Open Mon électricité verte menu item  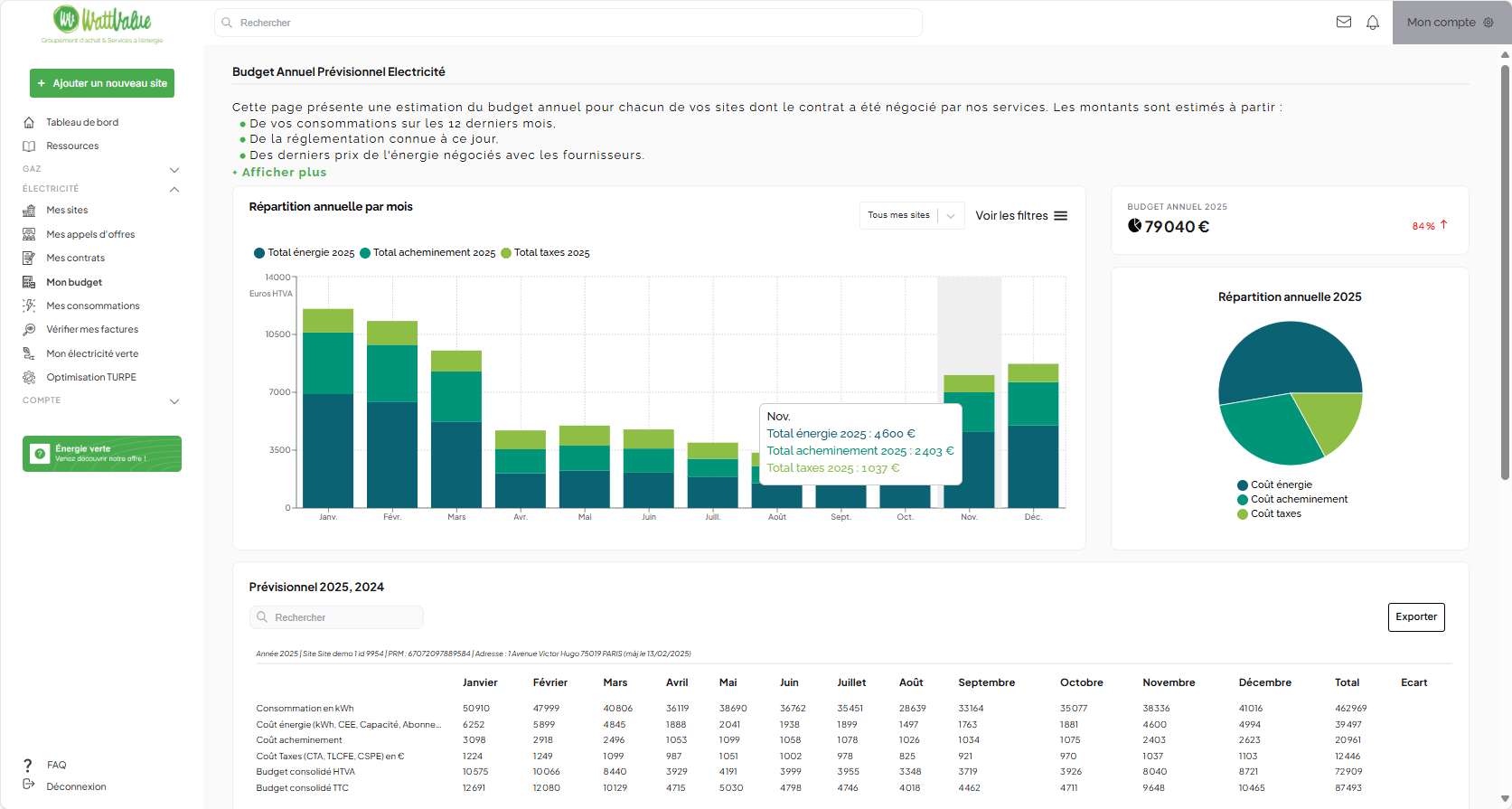click(92, 354)
